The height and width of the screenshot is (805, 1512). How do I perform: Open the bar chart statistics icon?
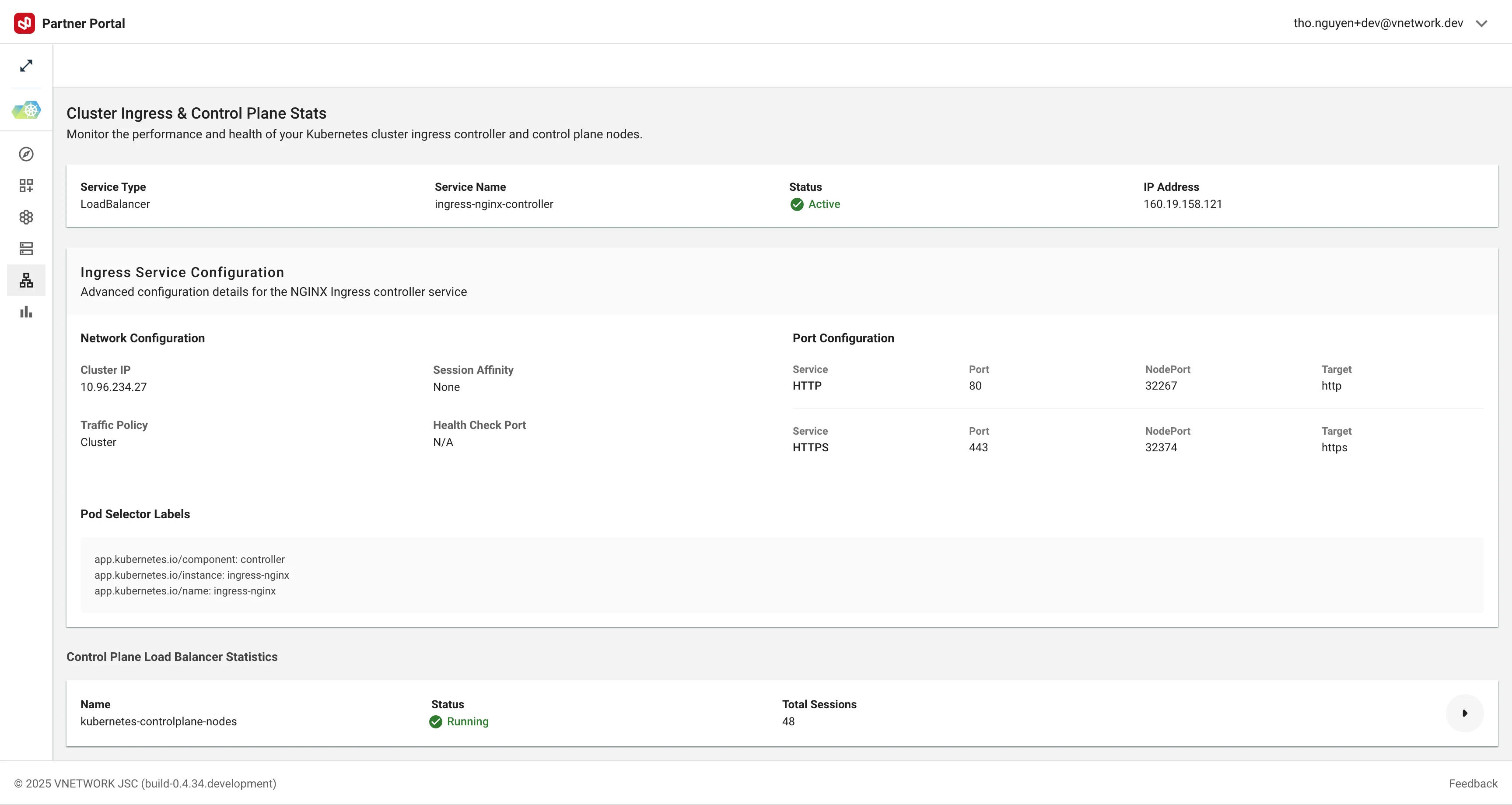tap(26, 312)
